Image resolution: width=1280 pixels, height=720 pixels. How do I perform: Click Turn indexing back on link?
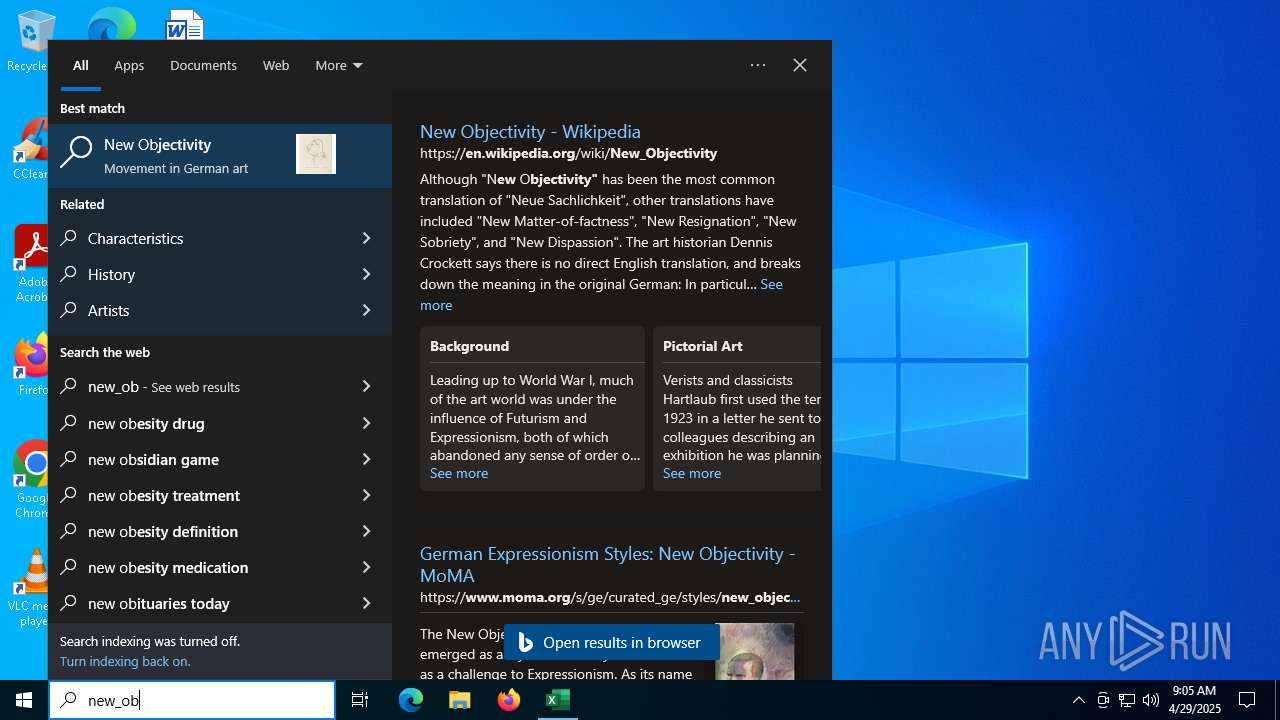(x=125, y=661)
